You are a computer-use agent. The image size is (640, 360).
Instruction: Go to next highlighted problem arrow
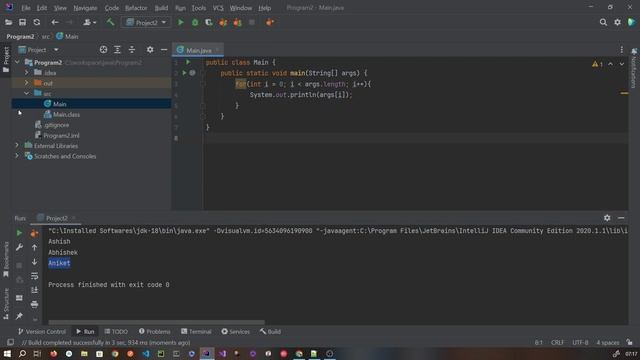[622, 64]
